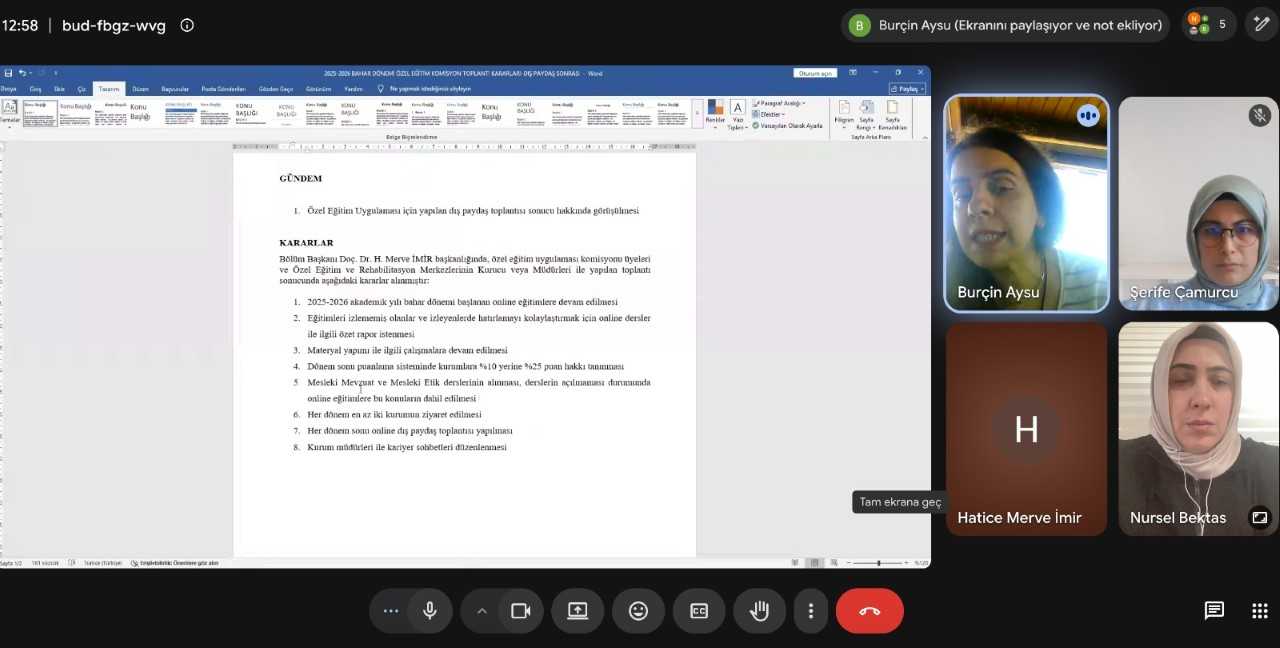Click the annotation pen sparkle icon
This screenshot has width=1280, height=648.
[x=1262, y=25]
